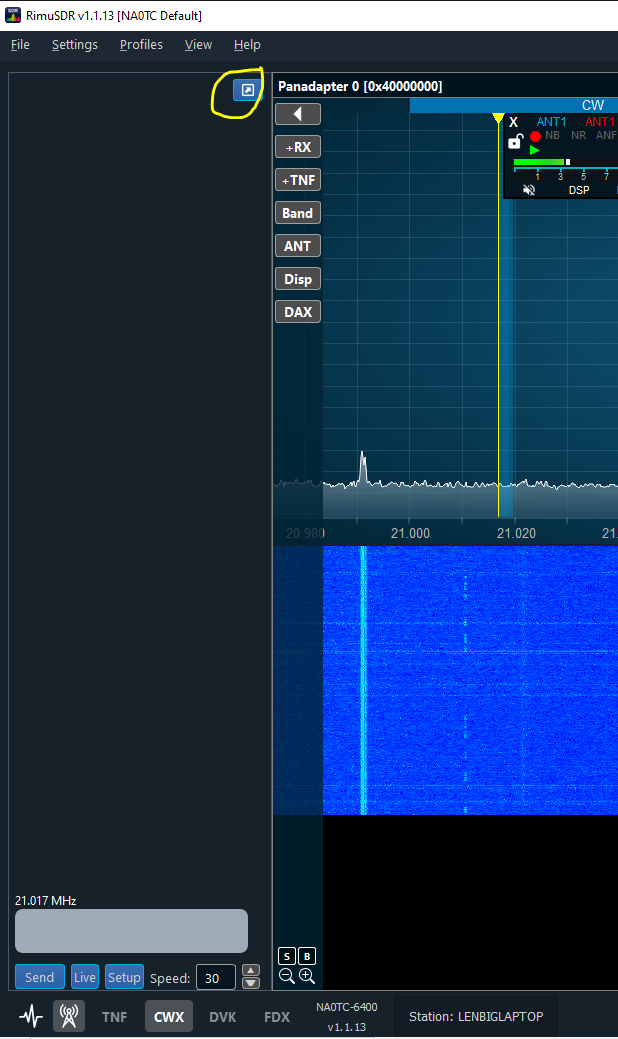This screenshot has height=1039, width=618.
Task: Open the red ANT1 transmit antenna selector
Action: tap(600, 122)
